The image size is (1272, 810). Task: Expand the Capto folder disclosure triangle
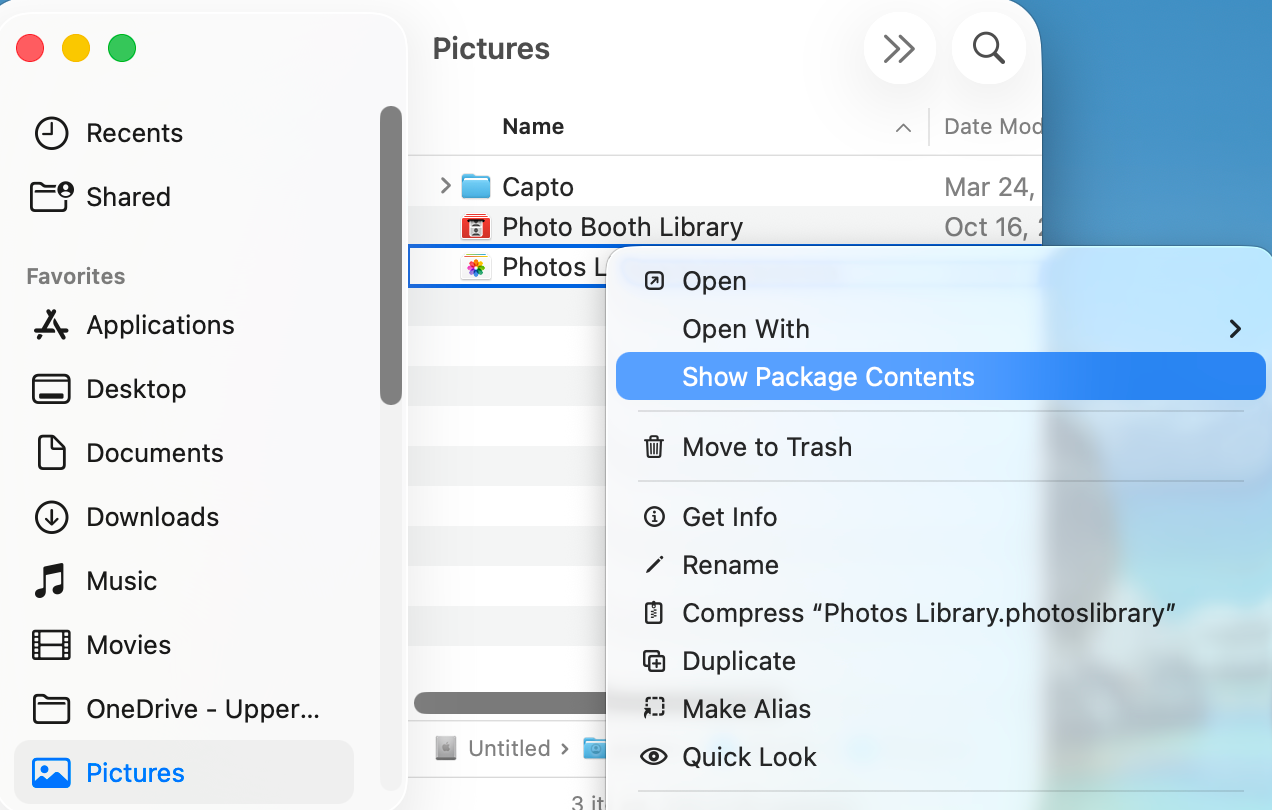[446, 186]
